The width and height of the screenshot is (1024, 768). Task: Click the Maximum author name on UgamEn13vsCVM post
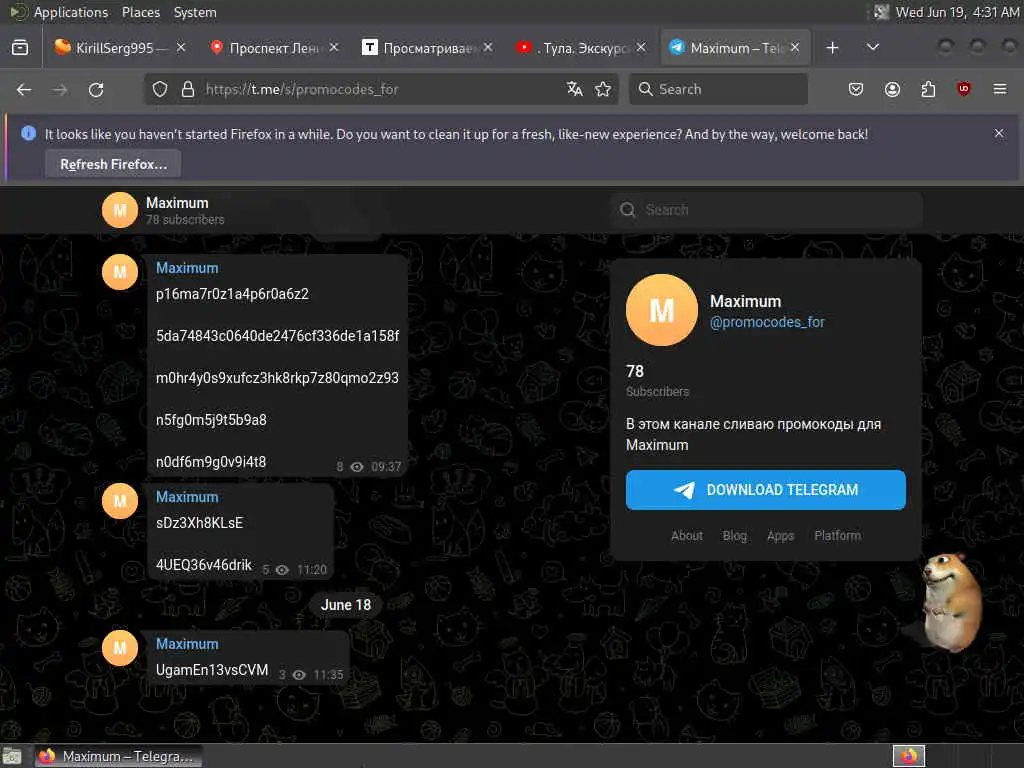tap(187, 644)
